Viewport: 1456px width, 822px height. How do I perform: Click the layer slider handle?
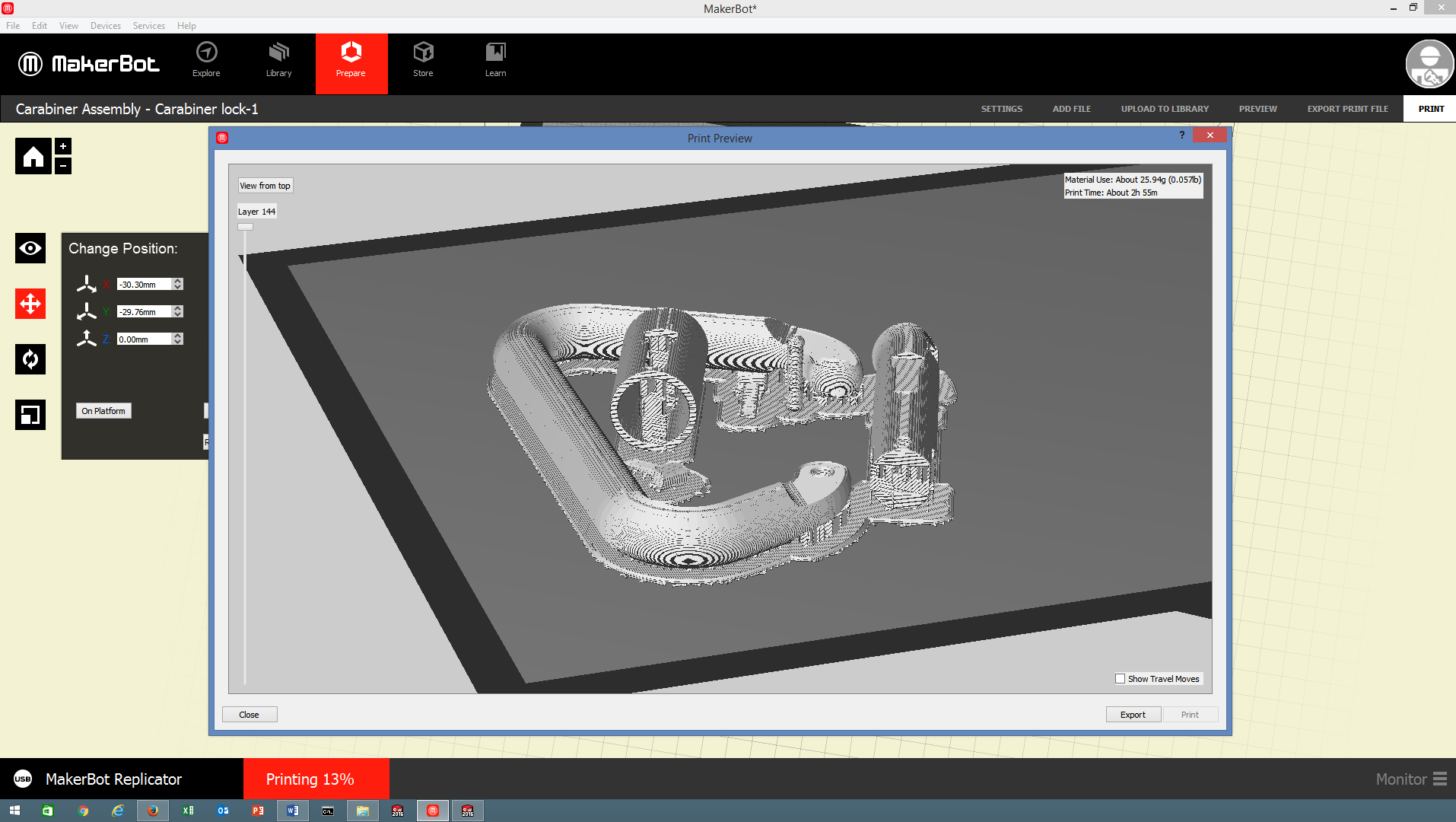click(x=245, y=226)
